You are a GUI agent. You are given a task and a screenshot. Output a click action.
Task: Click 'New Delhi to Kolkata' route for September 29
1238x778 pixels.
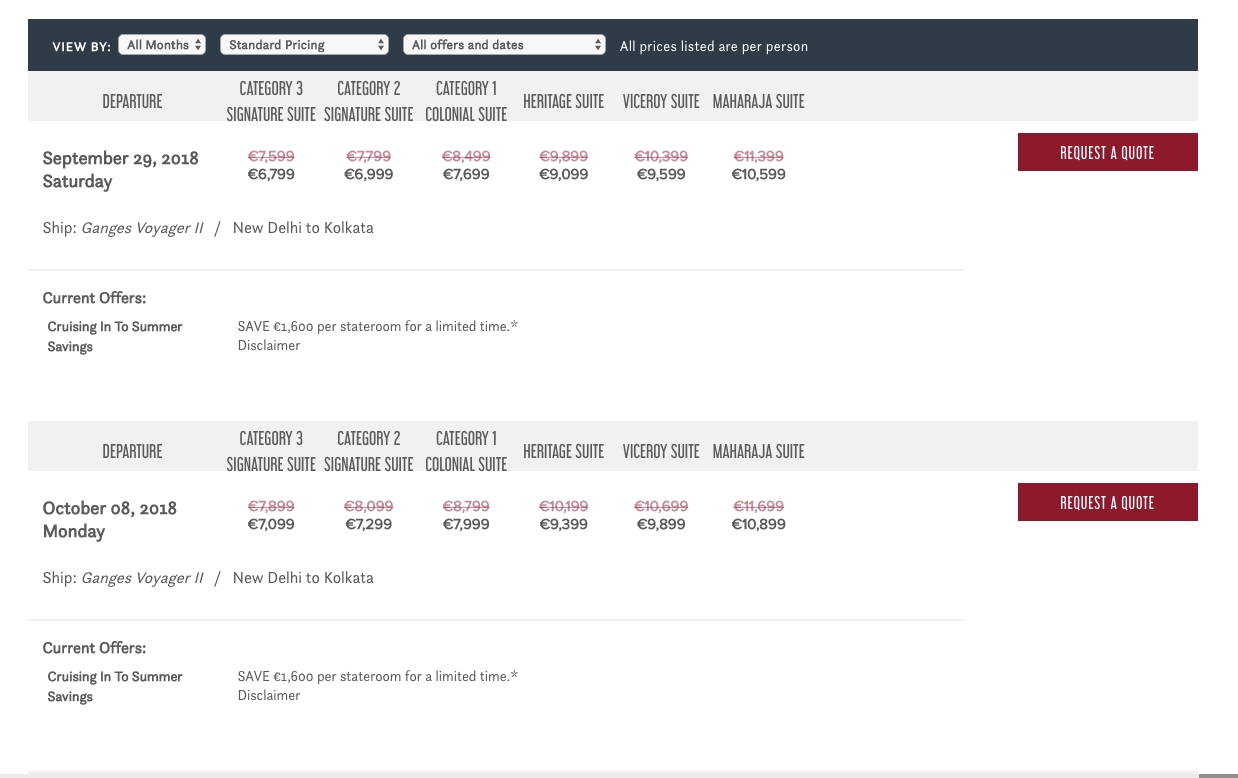tap(303, 228)
